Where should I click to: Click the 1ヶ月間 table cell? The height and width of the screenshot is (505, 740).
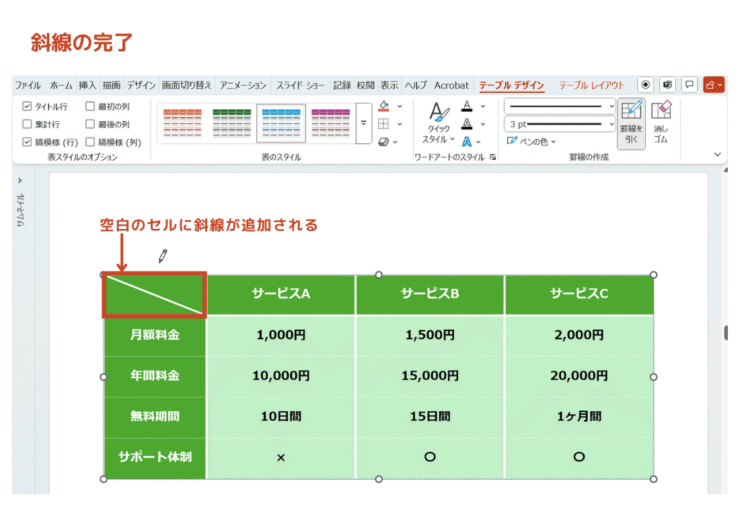coord(579,416)
